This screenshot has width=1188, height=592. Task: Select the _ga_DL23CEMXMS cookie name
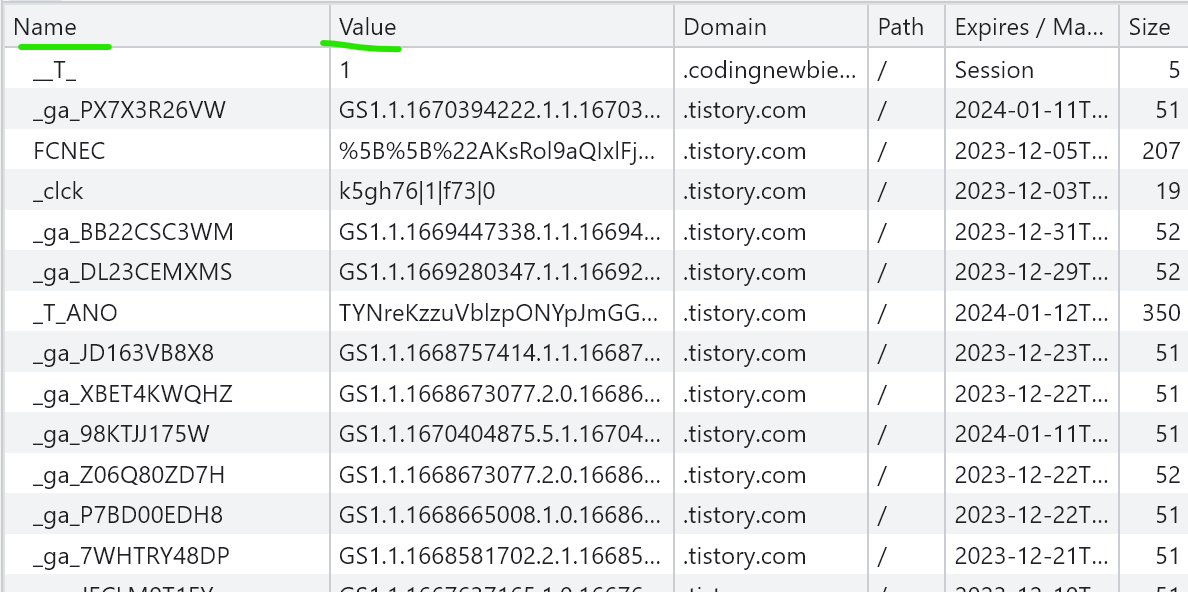click(133, 272)
